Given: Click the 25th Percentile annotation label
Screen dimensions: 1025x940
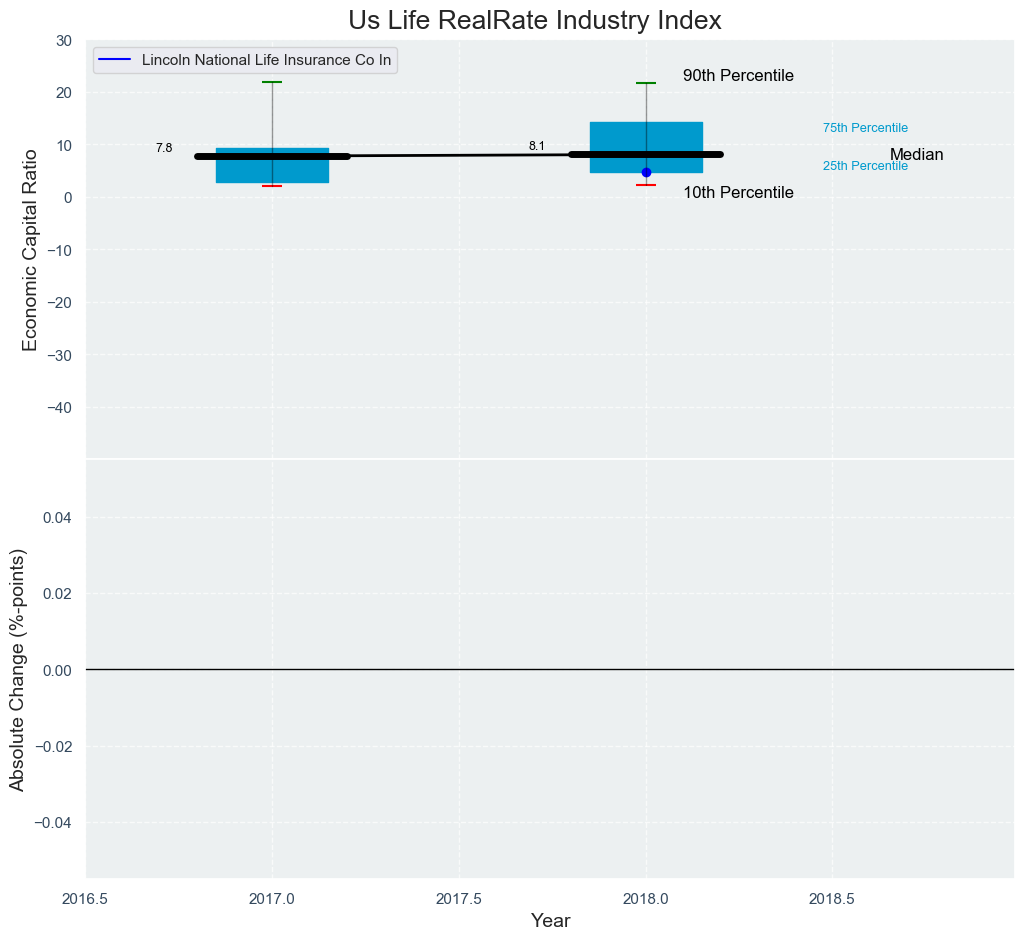Looking at the screenshot, I should tap(865, 166).
